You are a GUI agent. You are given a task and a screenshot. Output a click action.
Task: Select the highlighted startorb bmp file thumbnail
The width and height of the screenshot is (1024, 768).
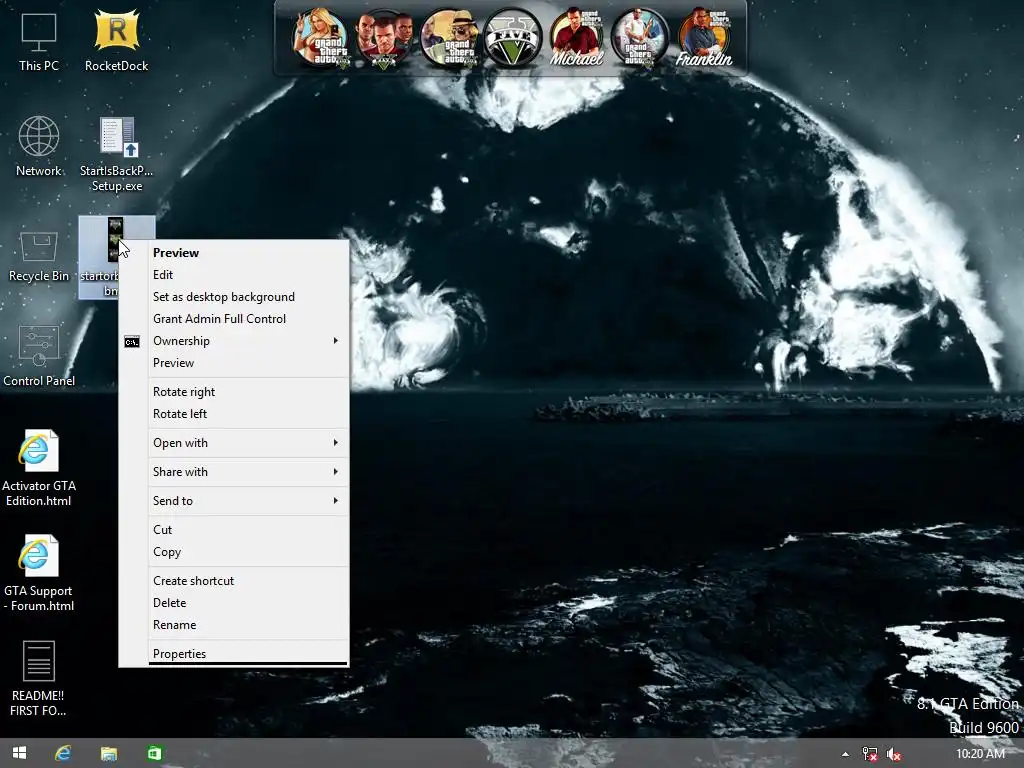tap(115, 239)
